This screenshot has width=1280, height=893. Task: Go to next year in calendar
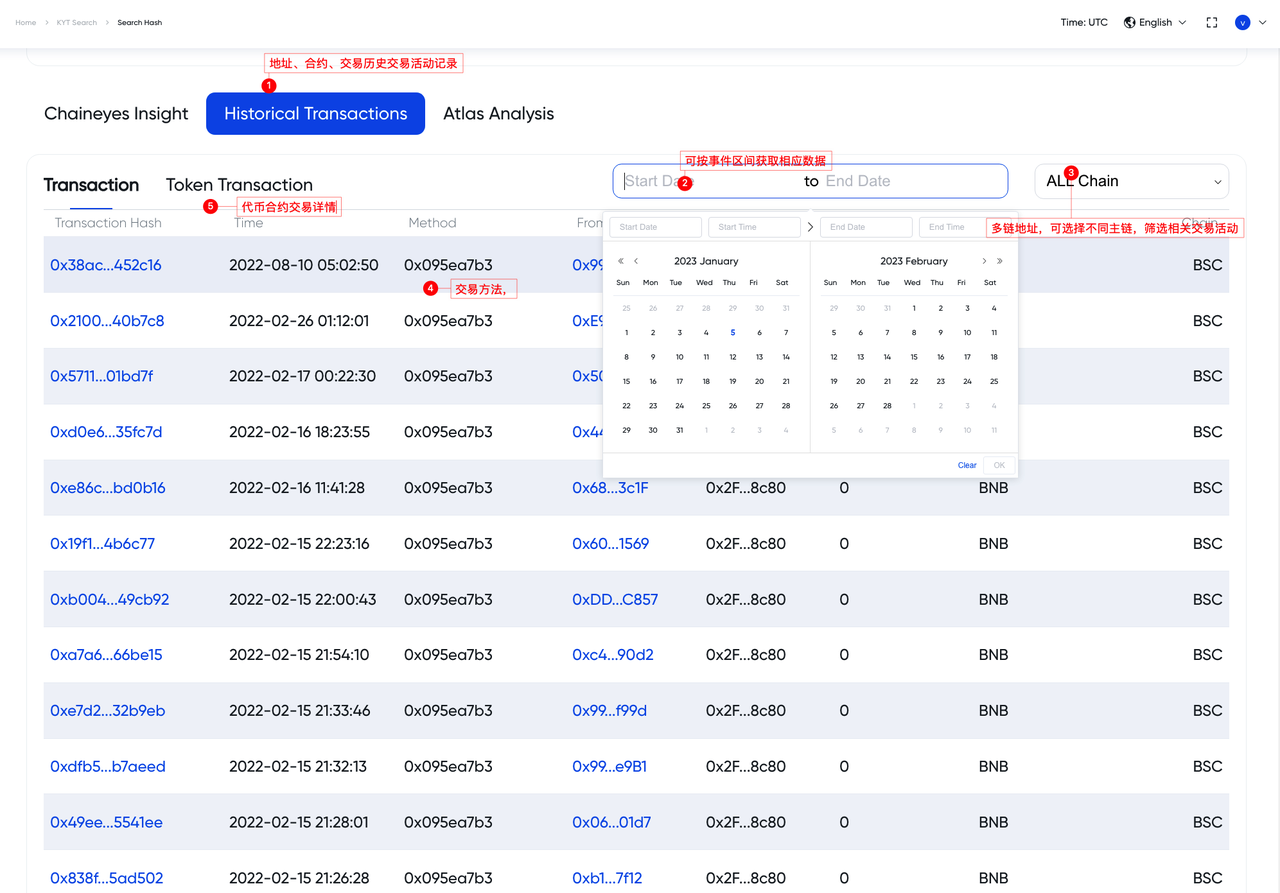999,261
